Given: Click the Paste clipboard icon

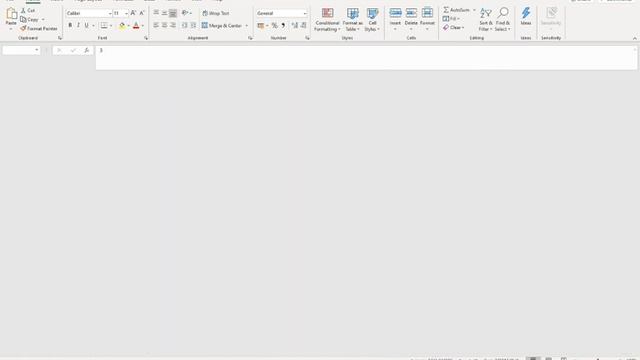Looking at the screenshot, I should click(x=11, y=14).
